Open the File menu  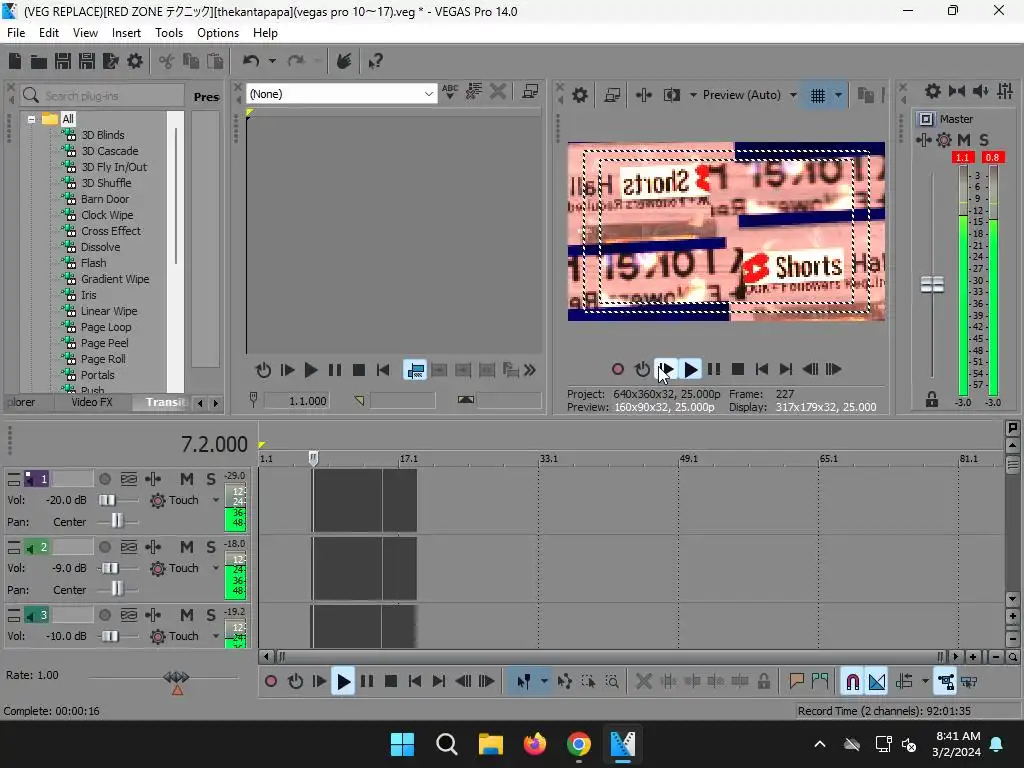pos(16,33)
